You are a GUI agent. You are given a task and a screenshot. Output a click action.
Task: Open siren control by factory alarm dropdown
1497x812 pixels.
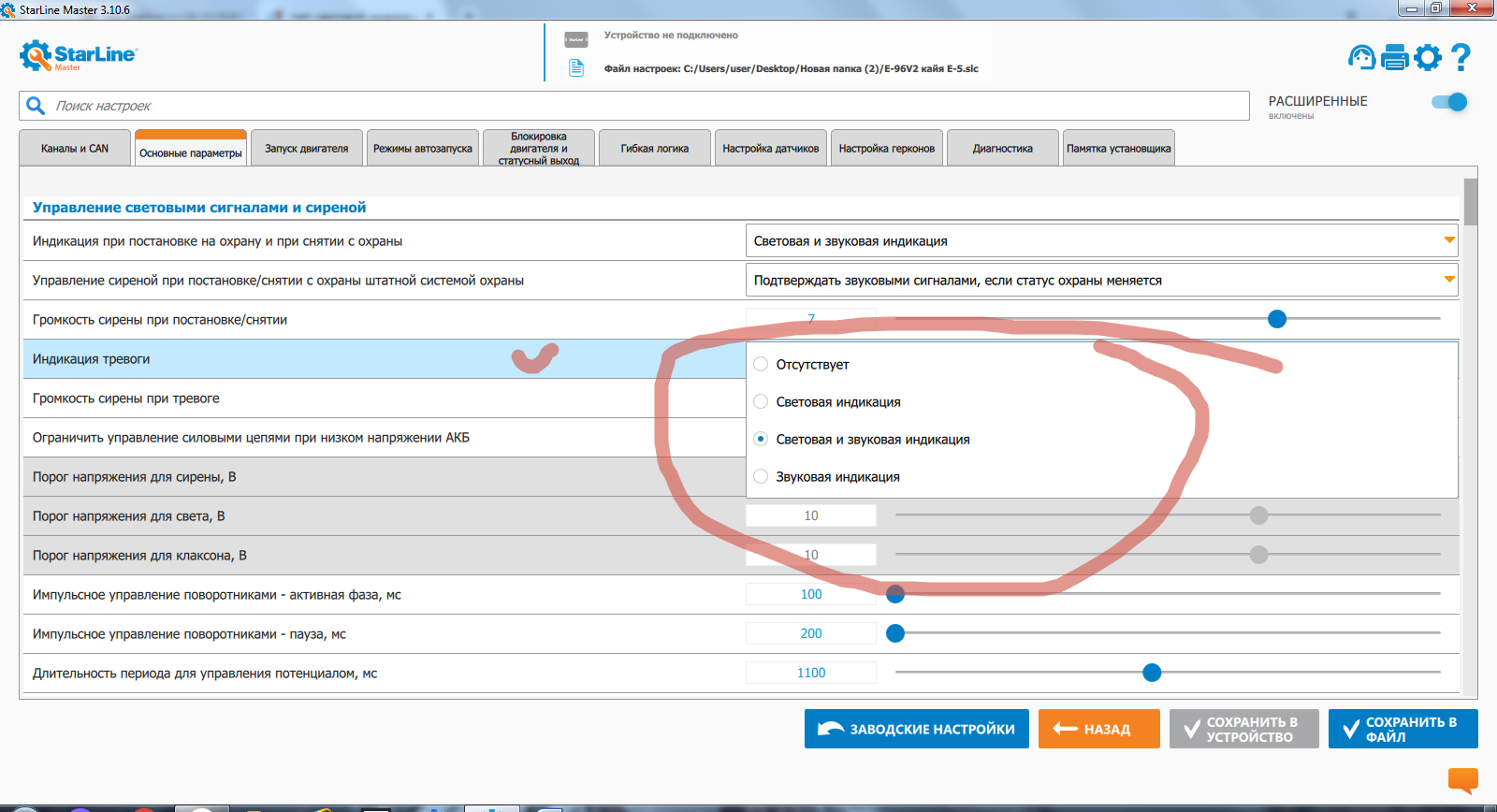(x=1100, y=280)
